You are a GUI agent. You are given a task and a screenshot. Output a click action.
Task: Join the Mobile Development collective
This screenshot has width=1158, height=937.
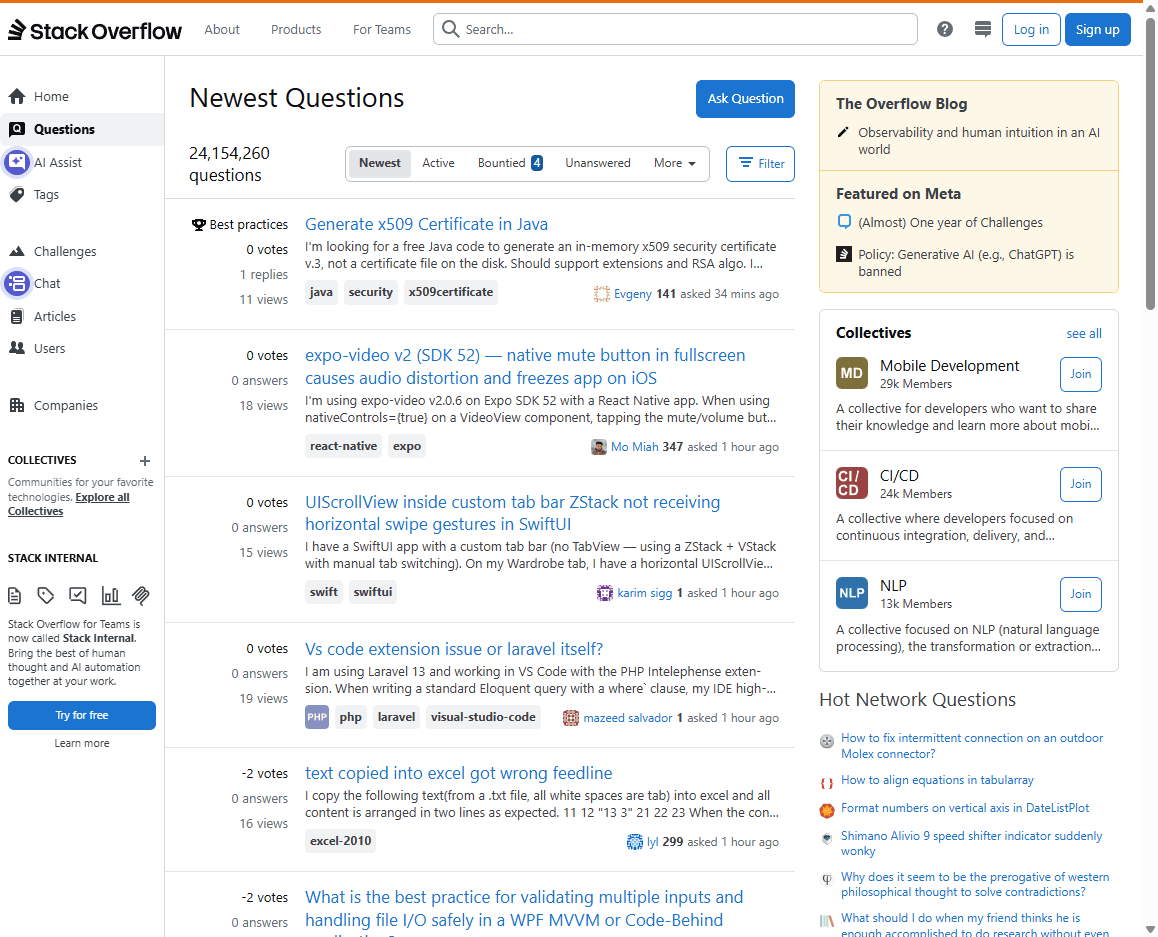pos(1080,374)
